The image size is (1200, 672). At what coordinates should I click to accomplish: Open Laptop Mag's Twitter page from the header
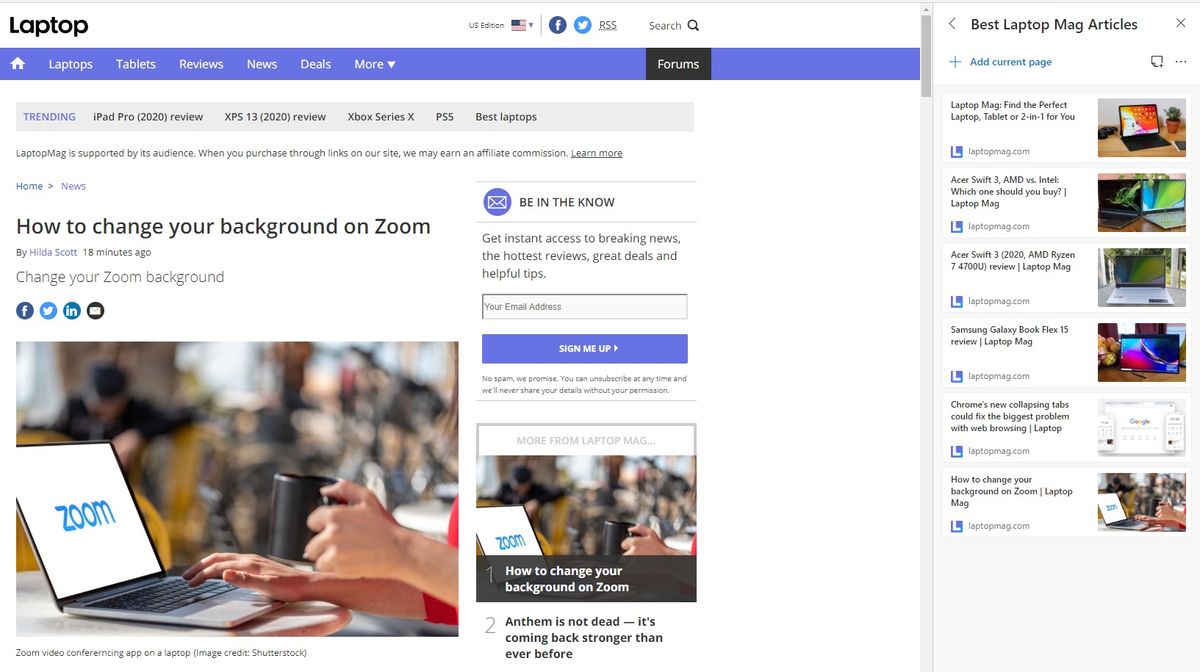[x=582, y=25]
